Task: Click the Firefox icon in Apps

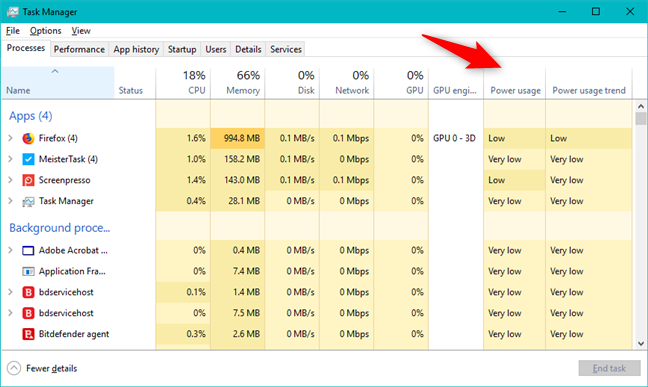Action: point(28,138)
